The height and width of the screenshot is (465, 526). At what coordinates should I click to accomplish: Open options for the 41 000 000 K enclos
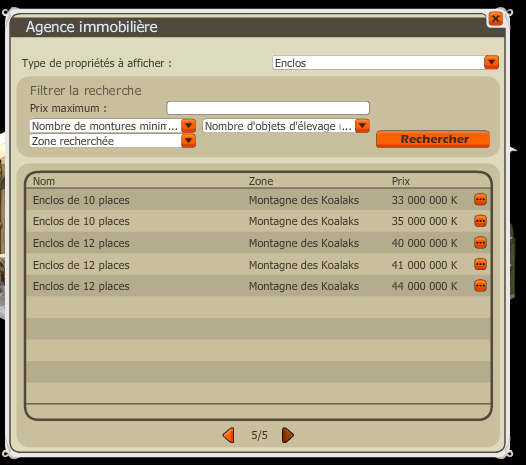point(480,264)
